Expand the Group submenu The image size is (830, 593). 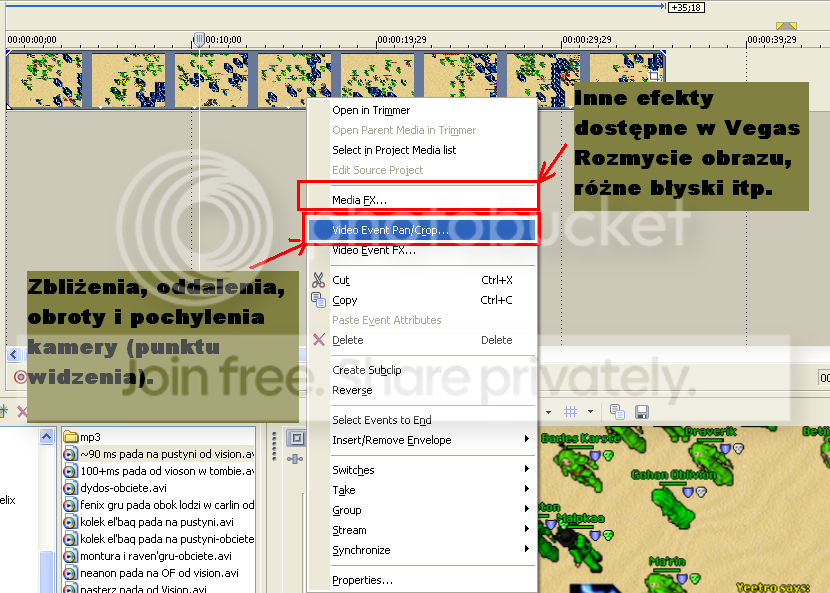422,510
